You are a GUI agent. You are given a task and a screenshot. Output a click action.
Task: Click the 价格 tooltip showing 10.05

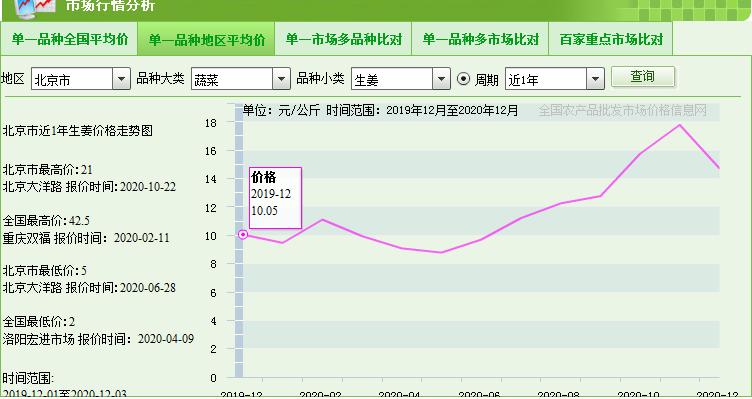[275, 198]
